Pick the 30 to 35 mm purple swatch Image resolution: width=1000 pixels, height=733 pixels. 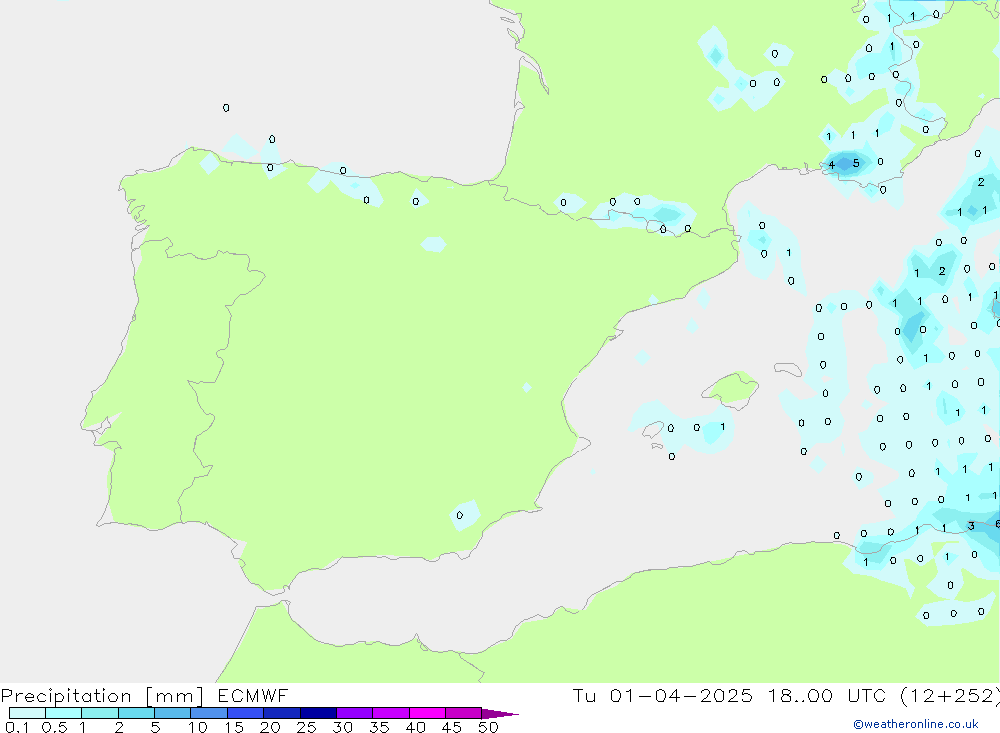click(x=354, y=713)
